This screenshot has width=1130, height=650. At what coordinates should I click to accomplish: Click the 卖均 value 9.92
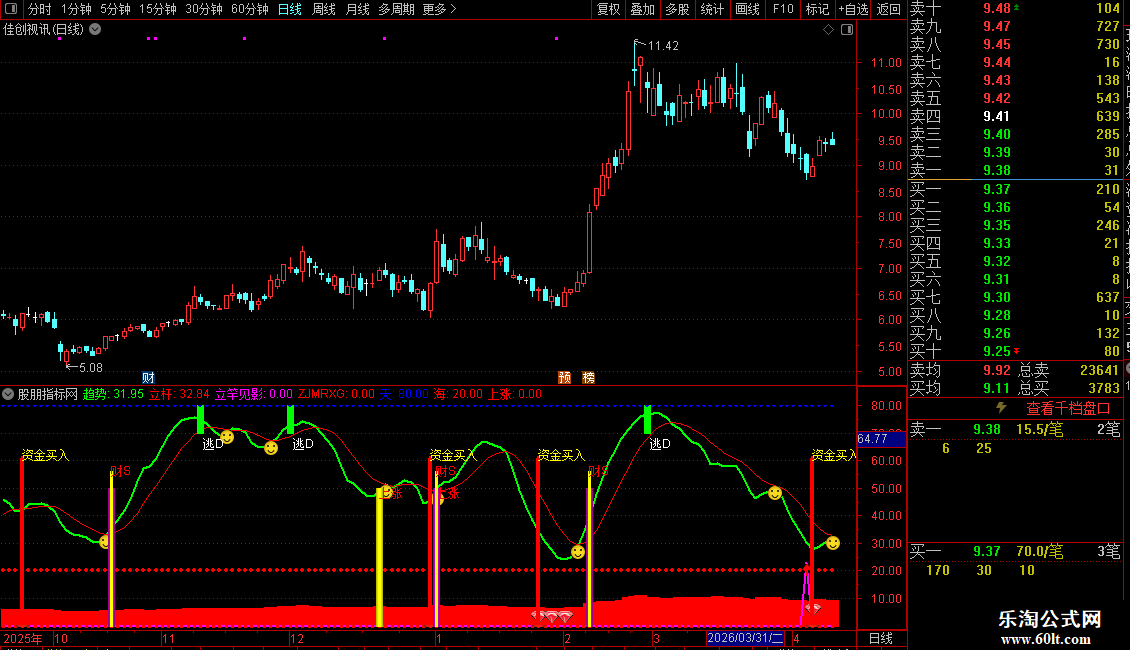[997, 370]
